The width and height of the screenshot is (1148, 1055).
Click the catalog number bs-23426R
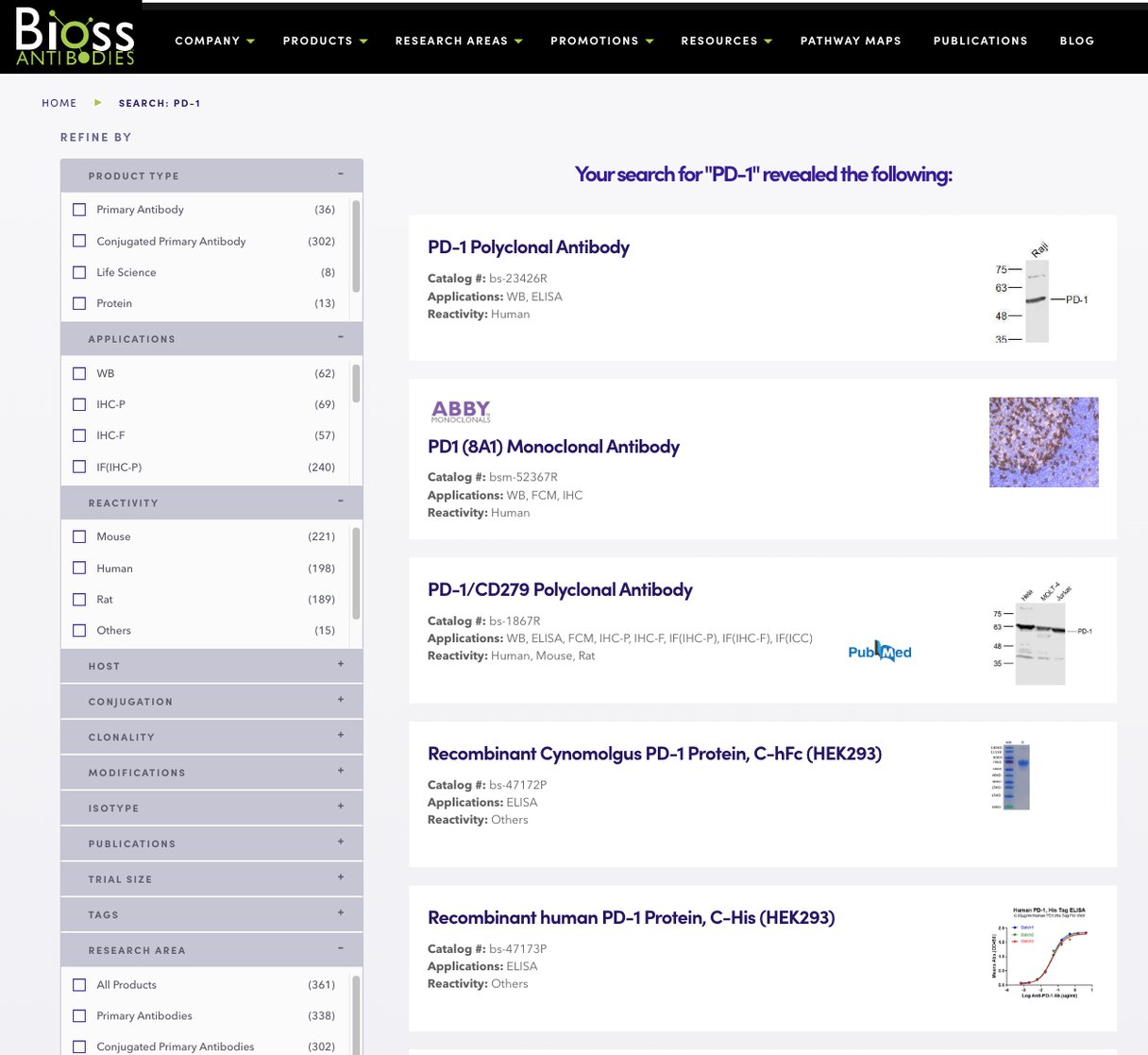pos(518,279)
